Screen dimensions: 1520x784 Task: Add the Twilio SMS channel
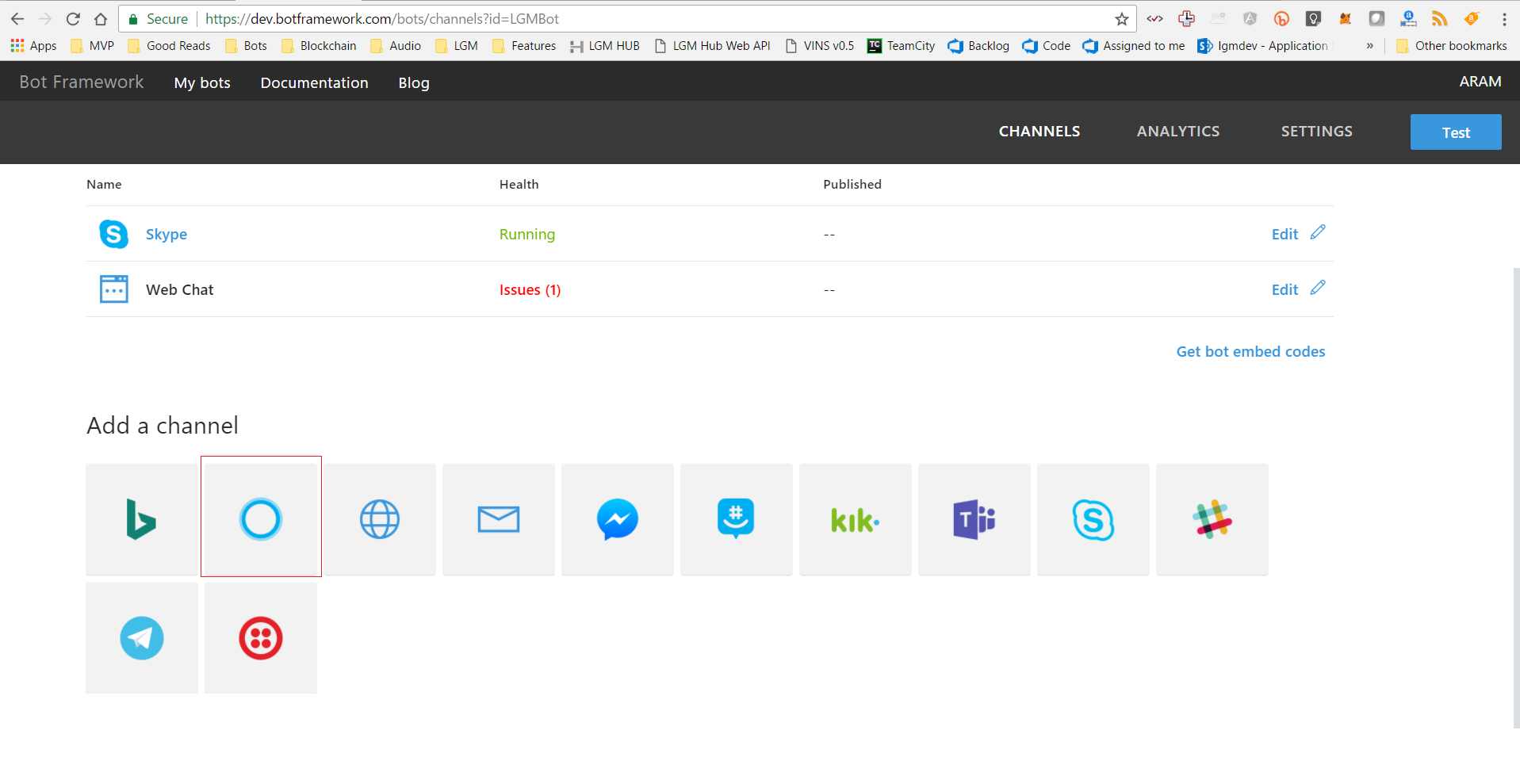[261, 638]
